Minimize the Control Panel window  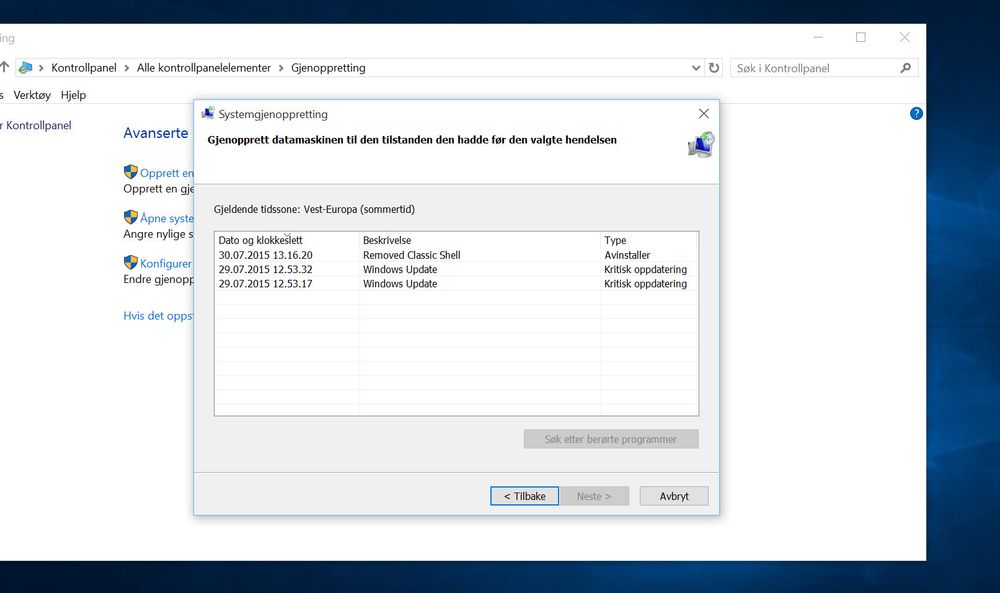pyautogui.click(x=818, y=38)
